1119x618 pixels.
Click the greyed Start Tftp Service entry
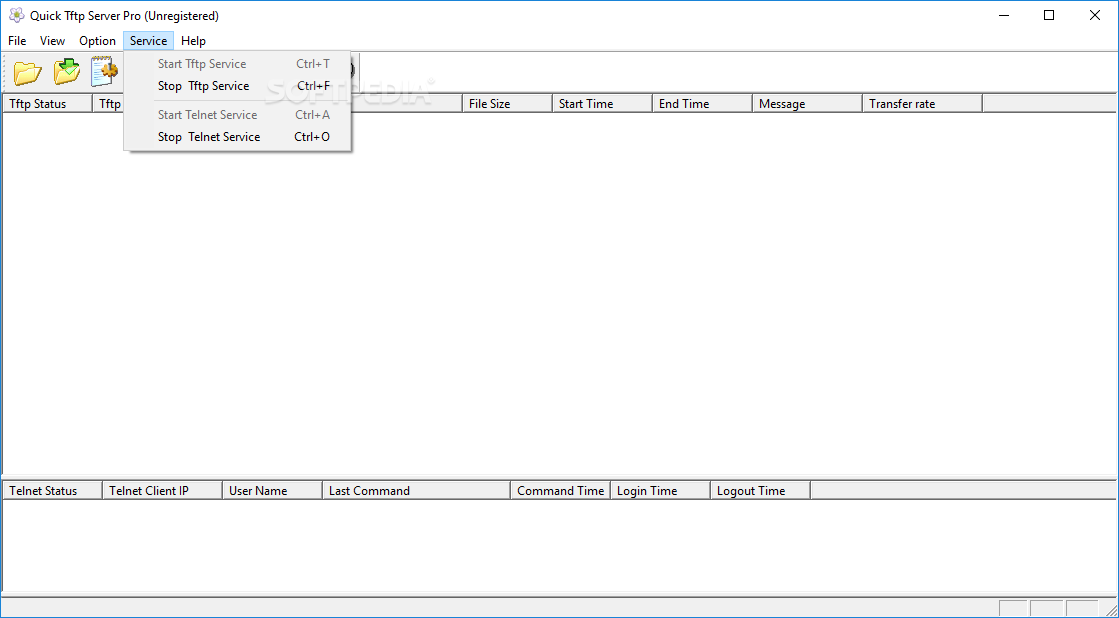pyautogui.click(x=238, y=64)
